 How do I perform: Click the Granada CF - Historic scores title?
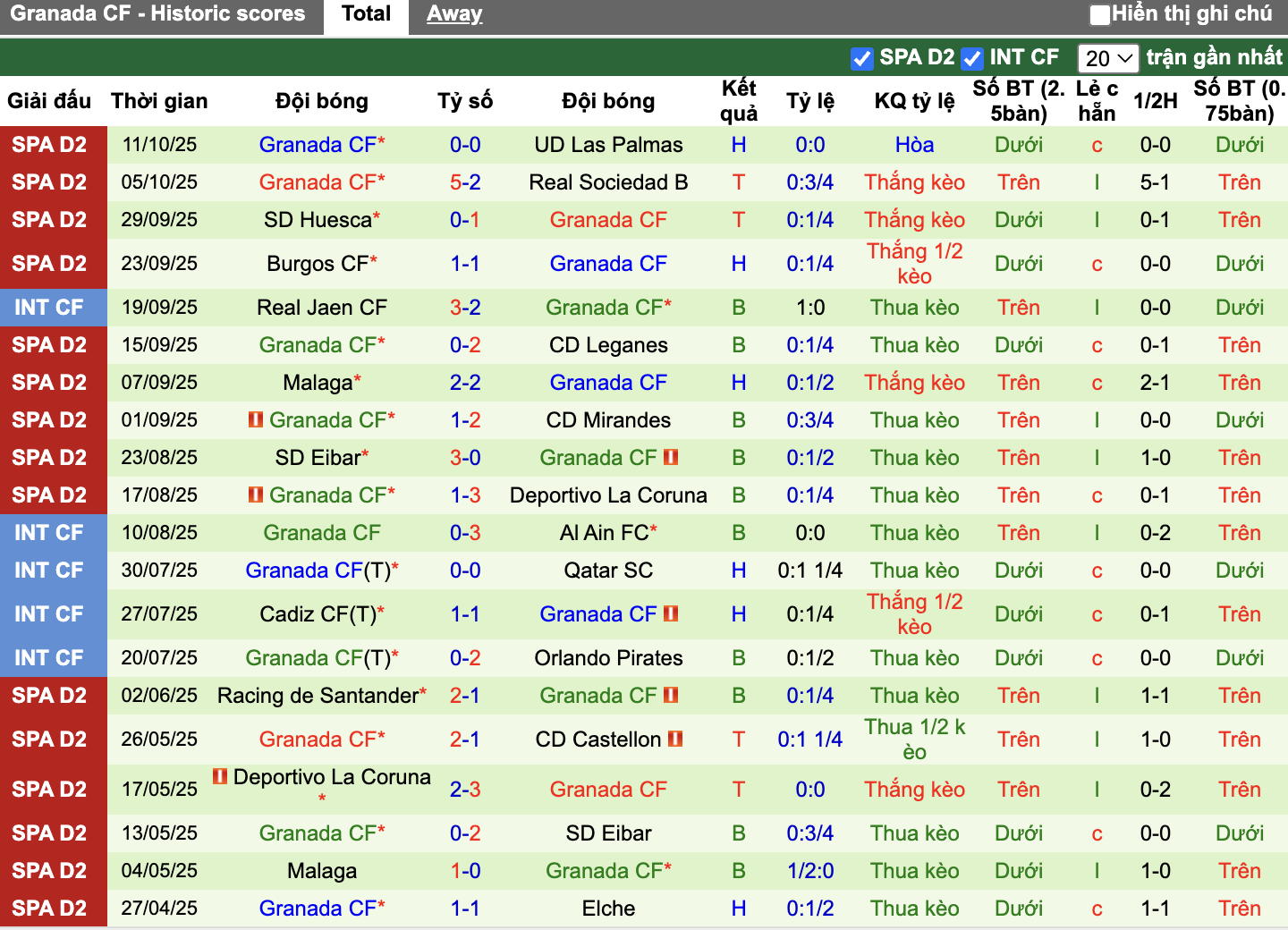[157, 14]
